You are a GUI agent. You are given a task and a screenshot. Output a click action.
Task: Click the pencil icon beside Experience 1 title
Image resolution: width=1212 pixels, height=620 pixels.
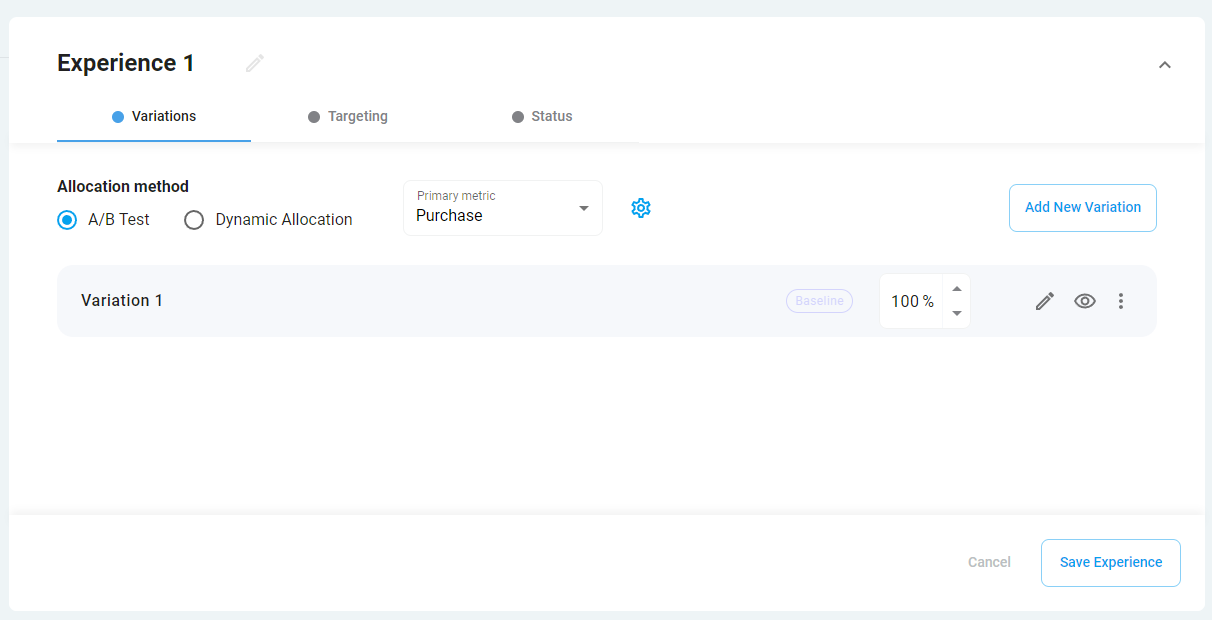click(255, 63)
